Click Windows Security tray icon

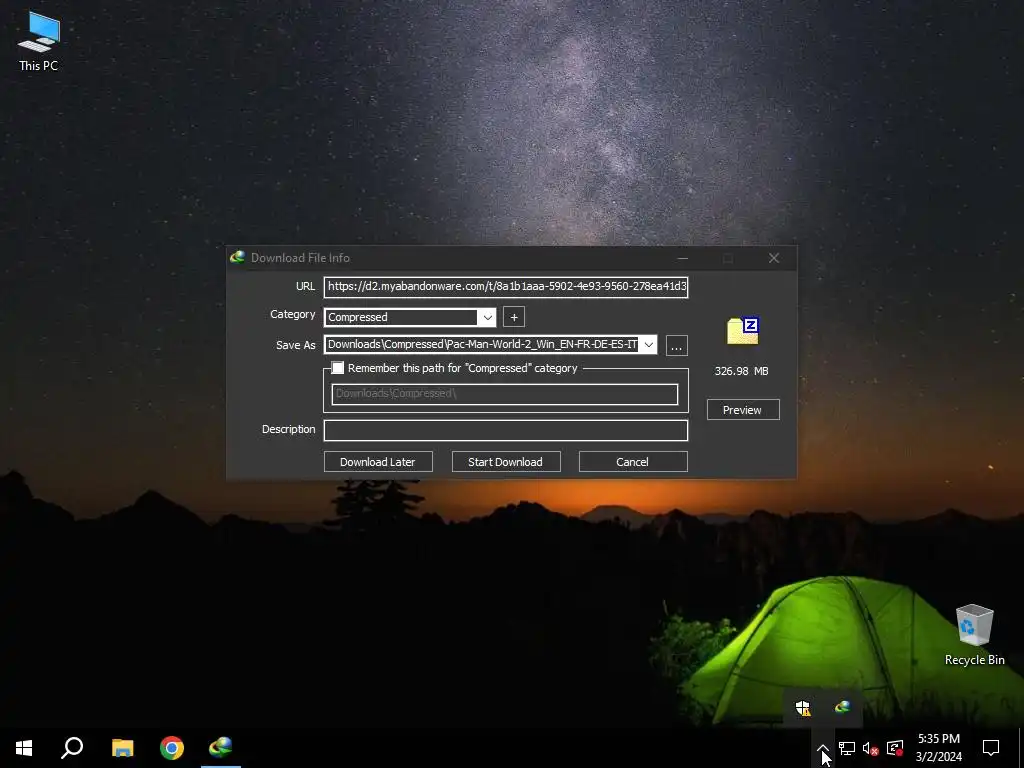coord(803,708)
